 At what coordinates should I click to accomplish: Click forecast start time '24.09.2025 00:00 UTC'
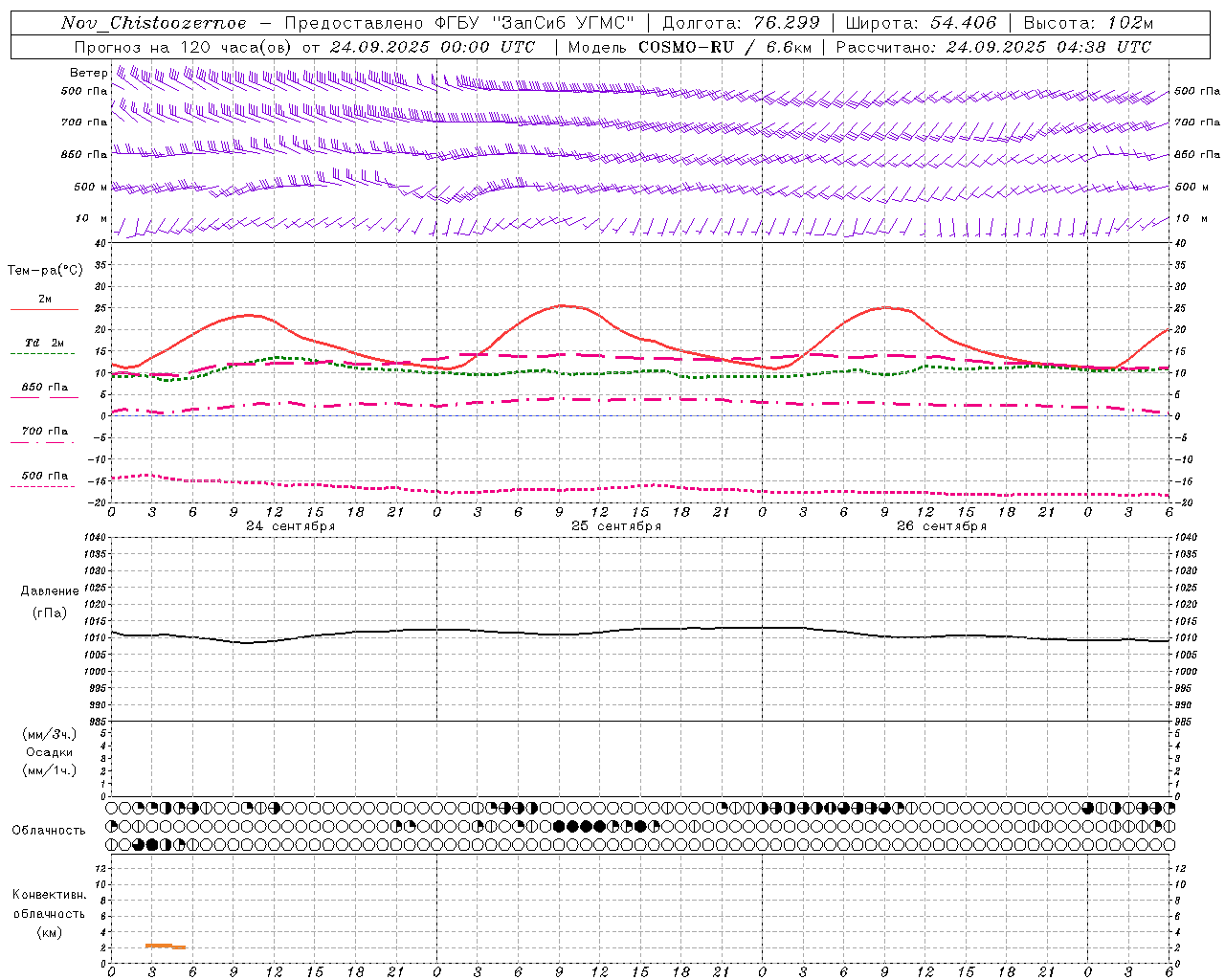[433, 47]
